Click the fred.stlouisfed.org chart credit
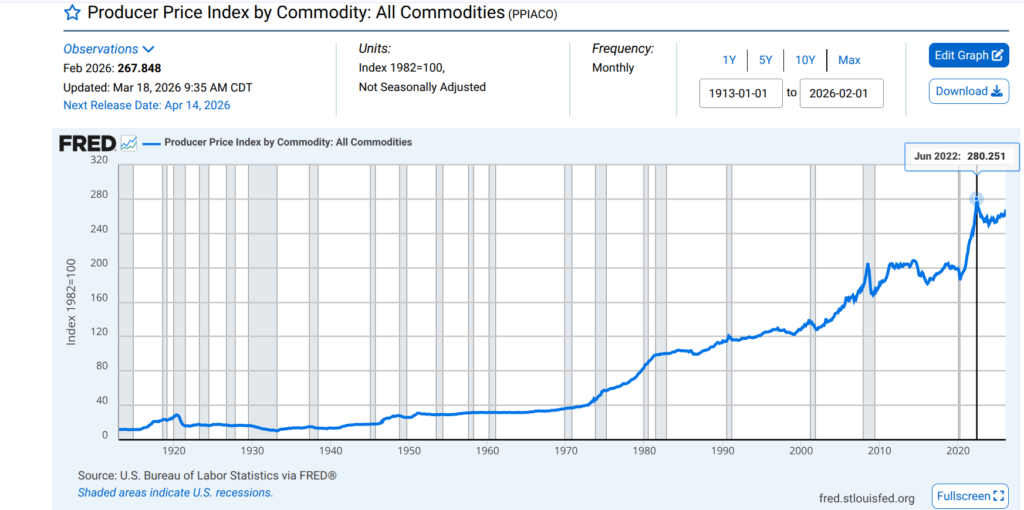The image size is (1024, 510). [866, 498]
